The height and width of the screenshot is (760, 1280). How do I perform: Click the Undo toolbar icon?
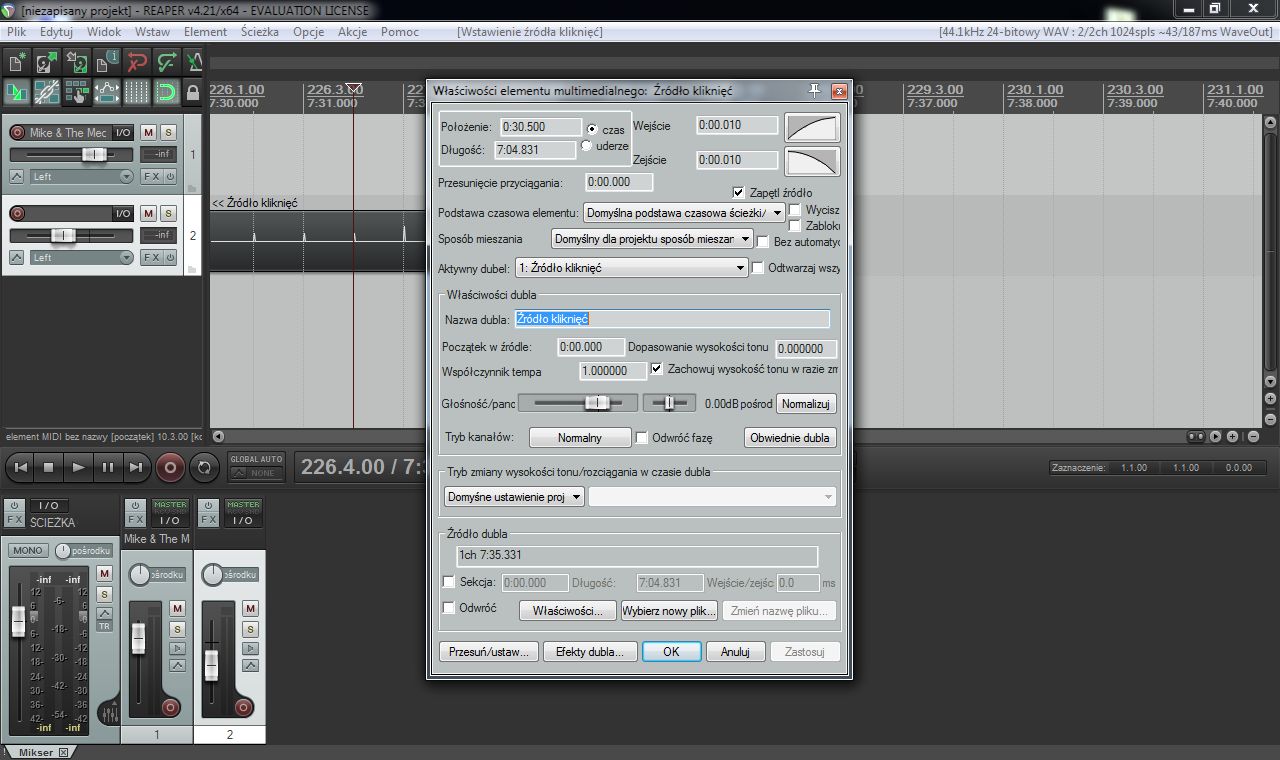[136, 62]
